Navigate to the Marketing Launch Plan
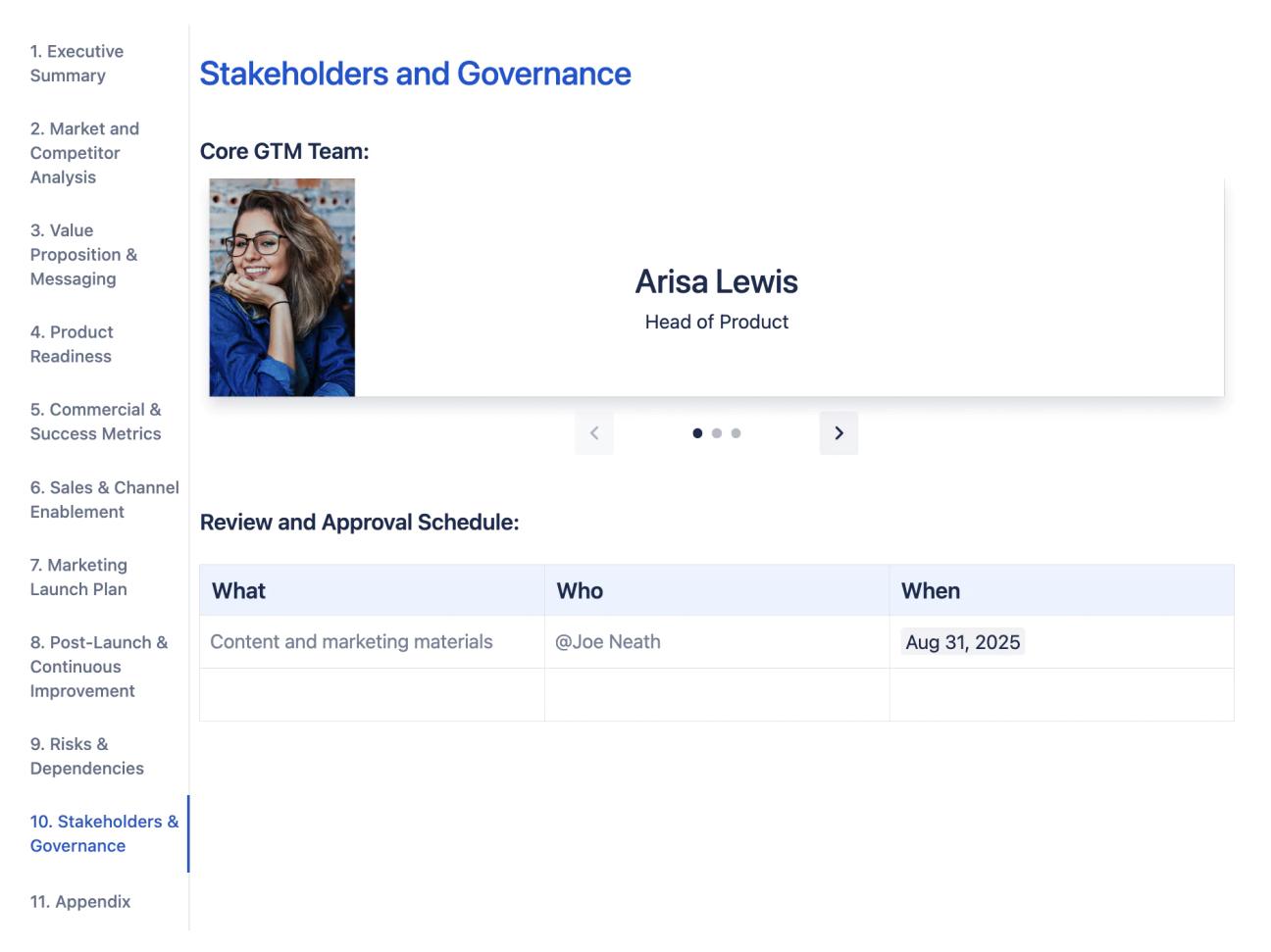Screen dimensions: 1271x952 coord(79,576)
